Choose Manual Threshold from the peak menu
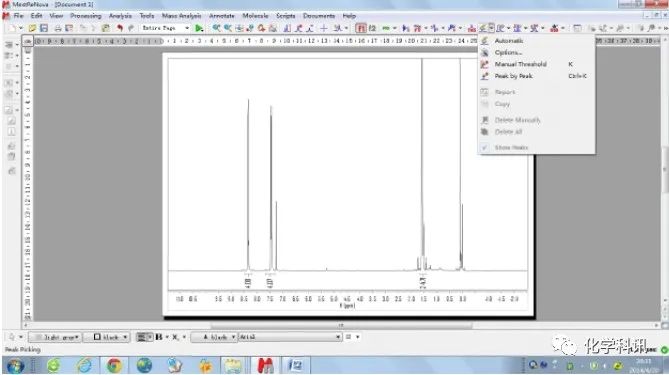This screenshot has width=669, height=375. pos(521,64)
